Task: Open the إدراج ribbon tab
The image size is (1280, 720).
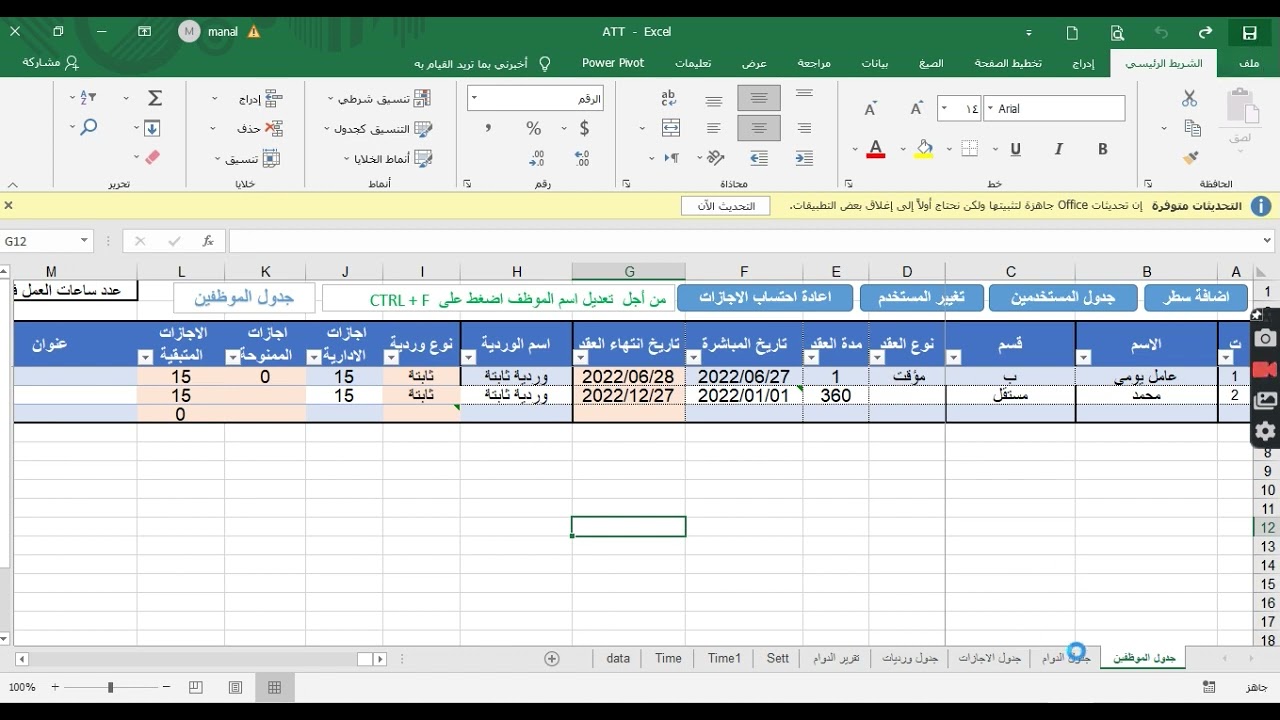Action: pyautogui.click(x=1083, y=63)
